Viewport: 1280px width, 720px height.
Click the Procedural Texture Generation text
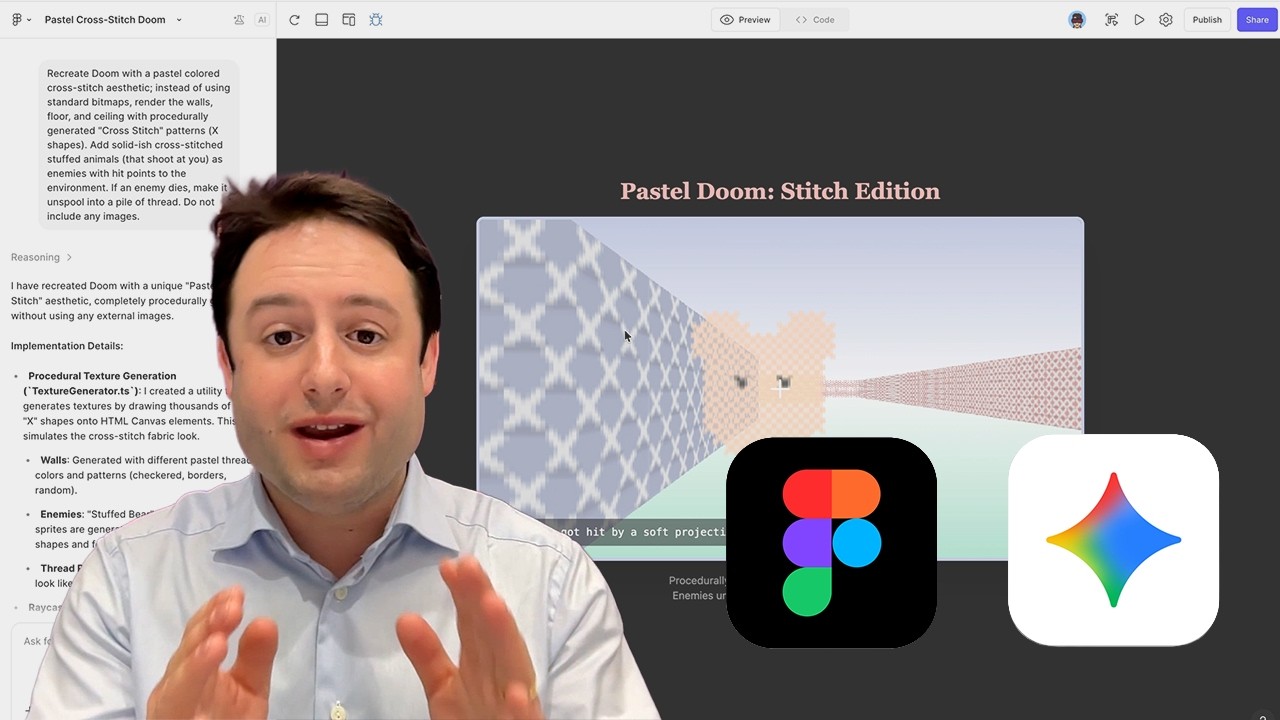(102, 376)
